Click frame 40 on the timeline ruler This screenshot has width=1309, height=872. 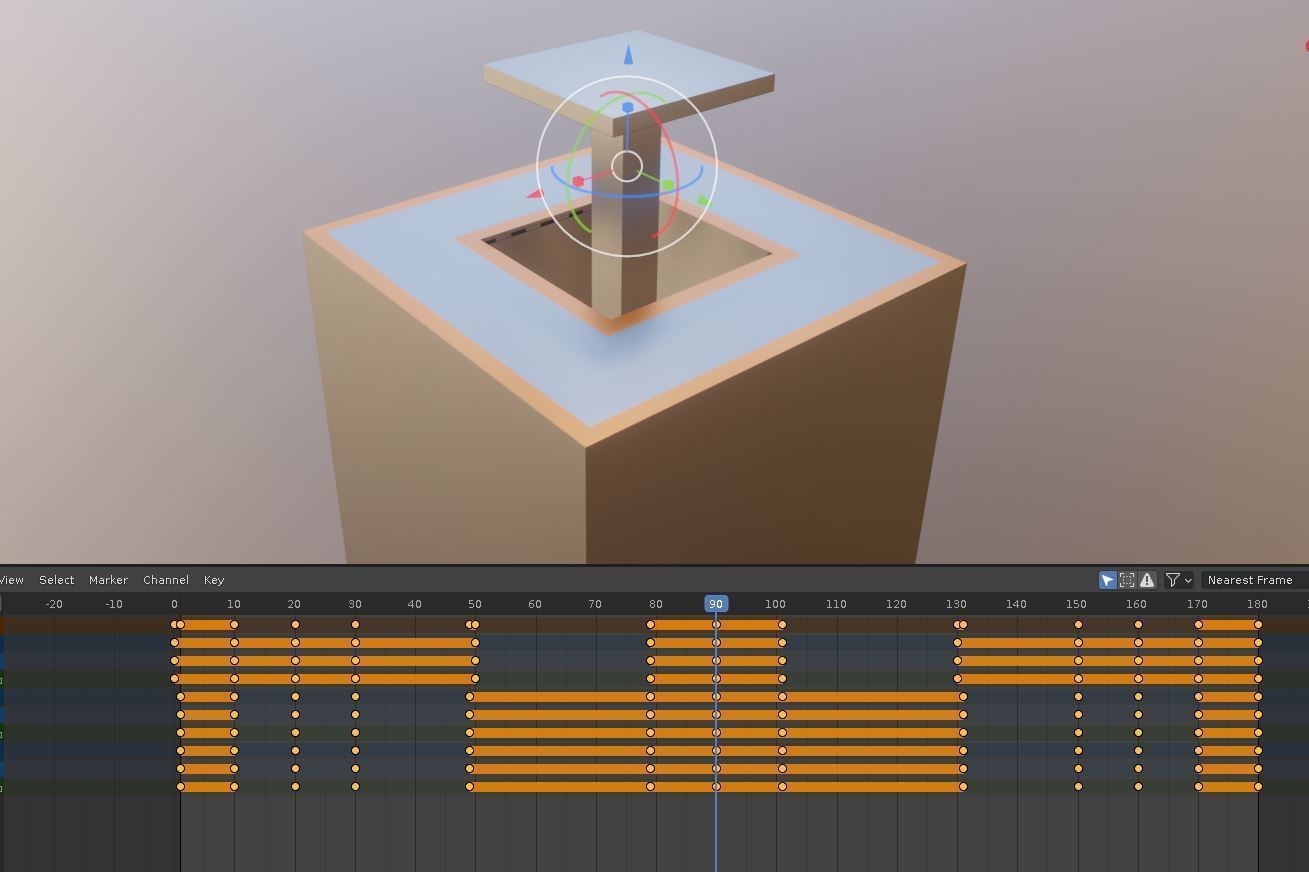point(415,604)
